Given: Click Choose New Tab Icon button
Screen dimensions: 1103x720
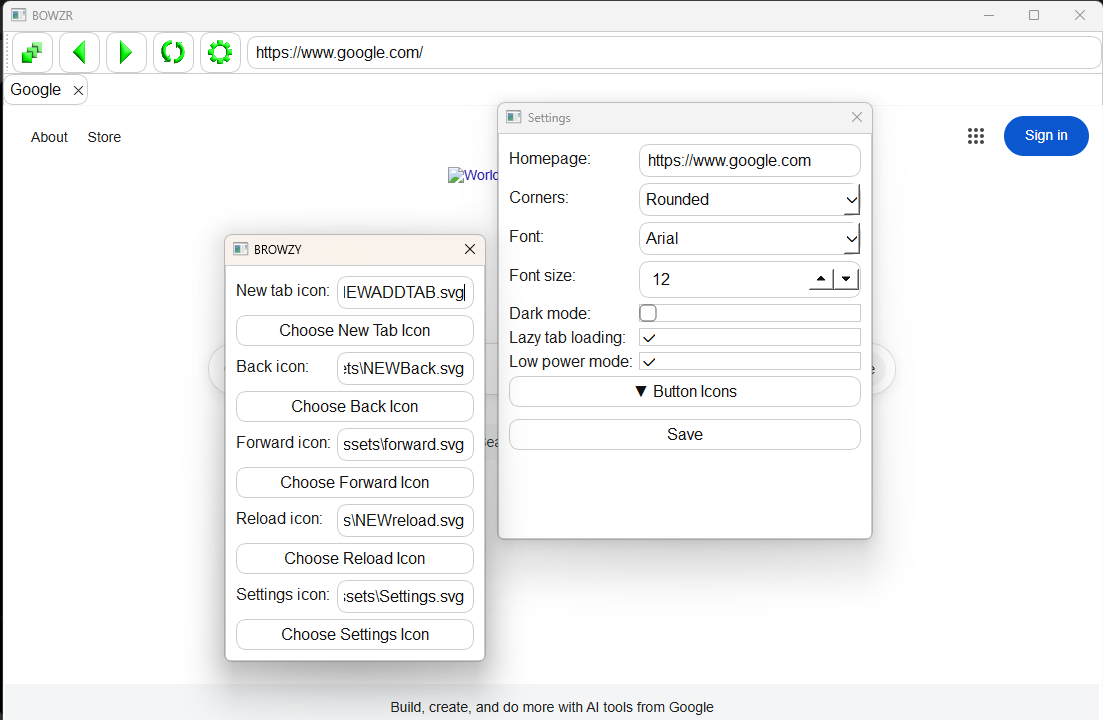Looking at the screenshot, I should pos(355,330).
